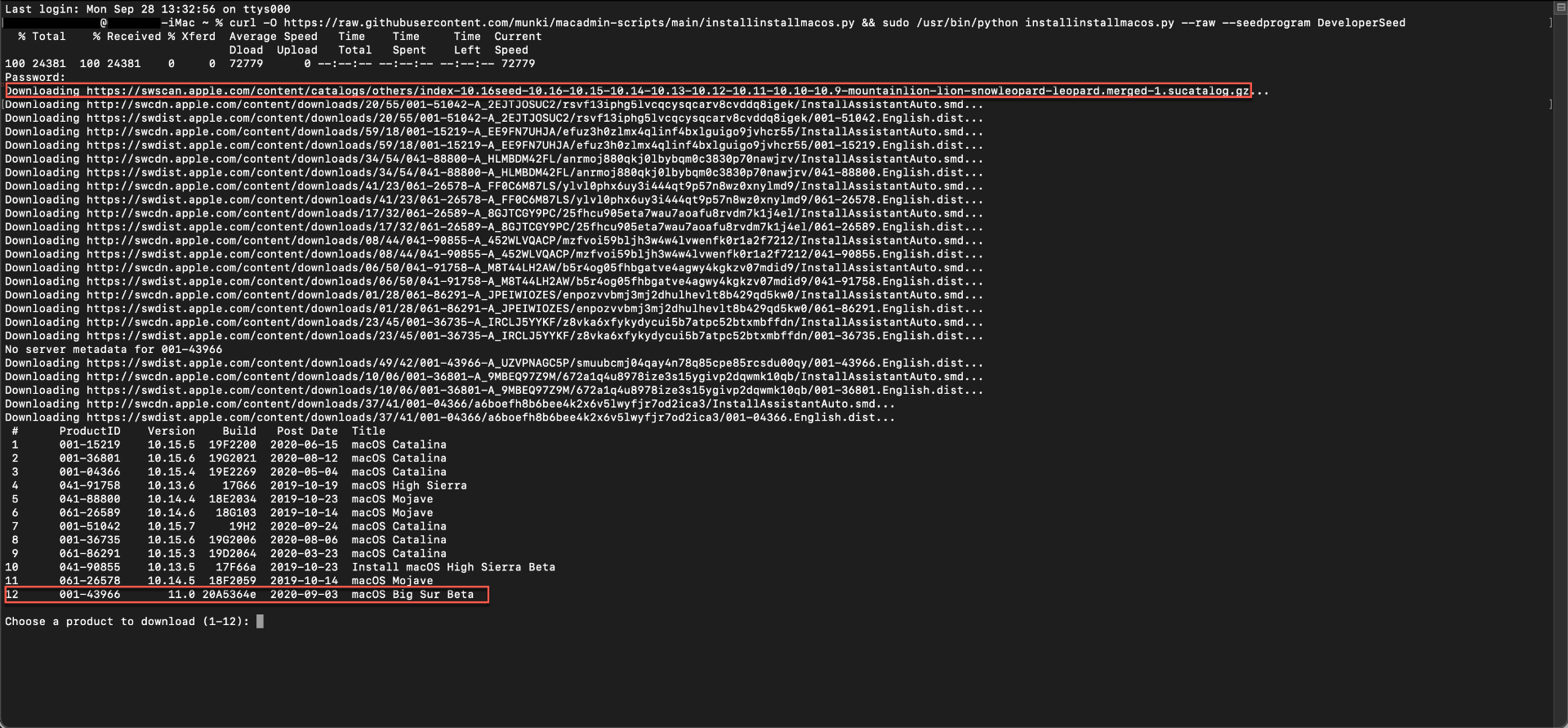The image size is (1568, 728).
Task: Click post date 2020-09-24
Action: (x=304, y=527)
